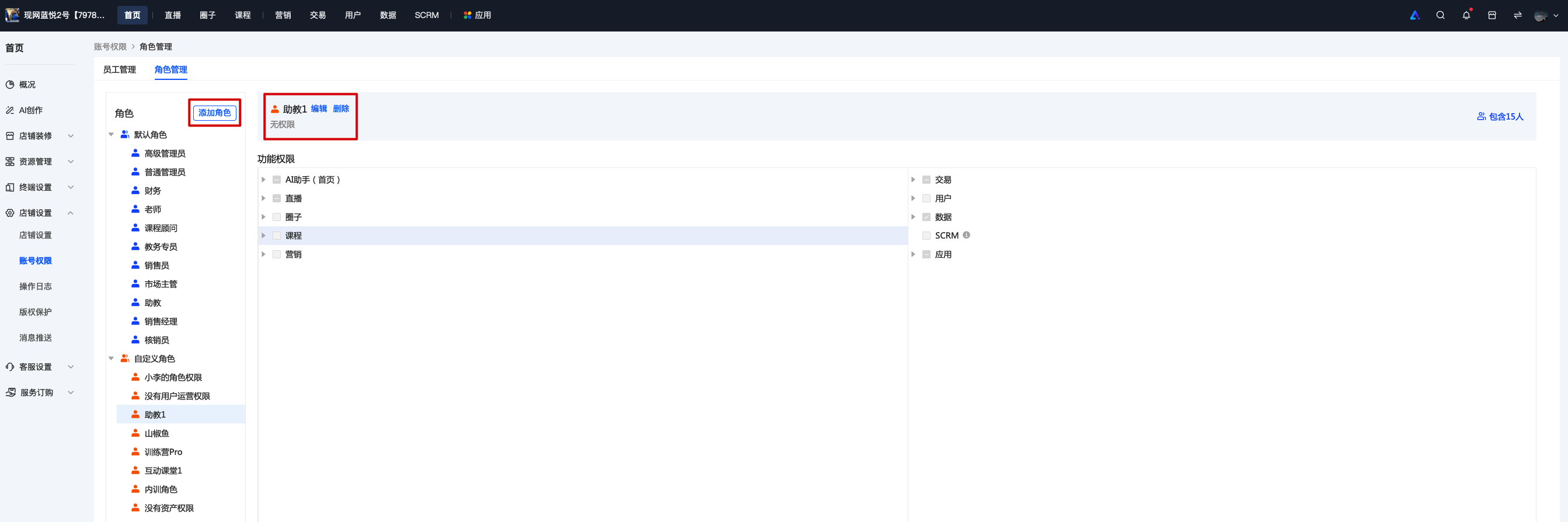The image size is (1568, 522).
Task: Click the blue triangle logo icon
Action: [x=1414, y=15]
